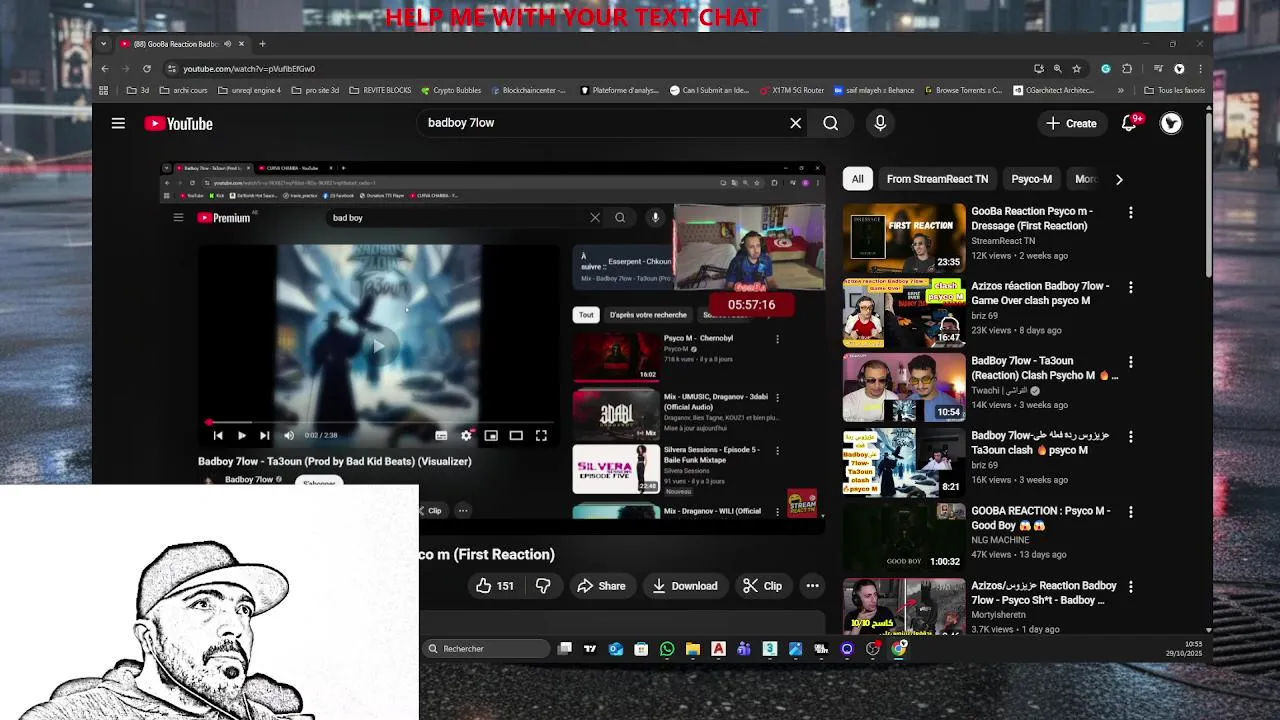The height and width of the screenshot is (720, 1280).
Task: Open Chrome media controls icon
Action: tap(1158, 69)
